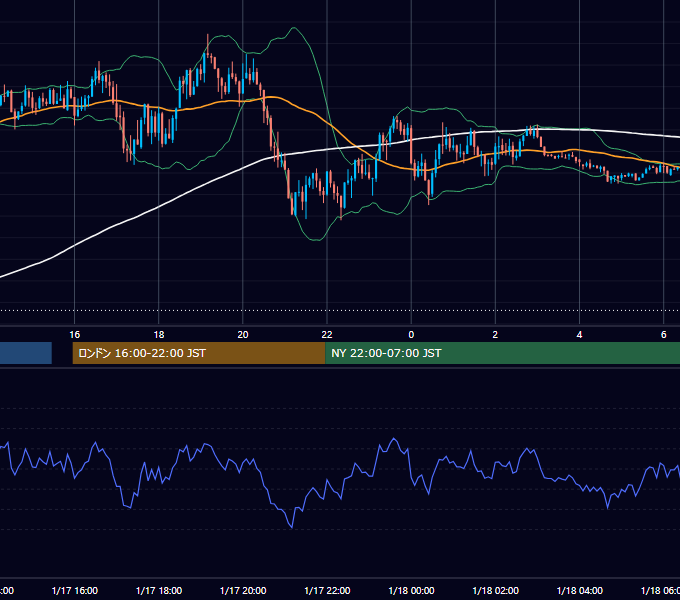This screenshot has height=600, width=680.
Task: Select the 1/18 04:00 time label
Action: pyautogui.click(x=579, y=590)
